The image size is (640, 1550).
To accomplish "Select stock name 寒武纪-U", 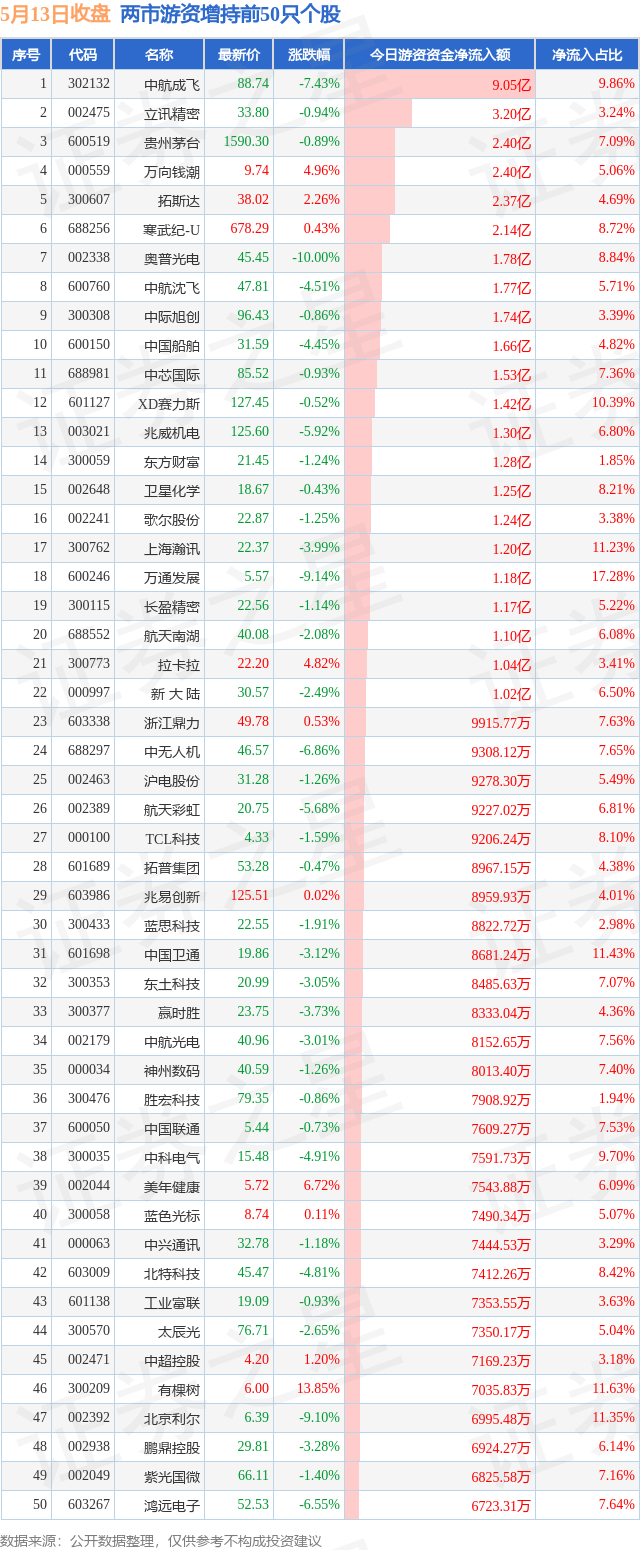I will [x=172, y=230].
